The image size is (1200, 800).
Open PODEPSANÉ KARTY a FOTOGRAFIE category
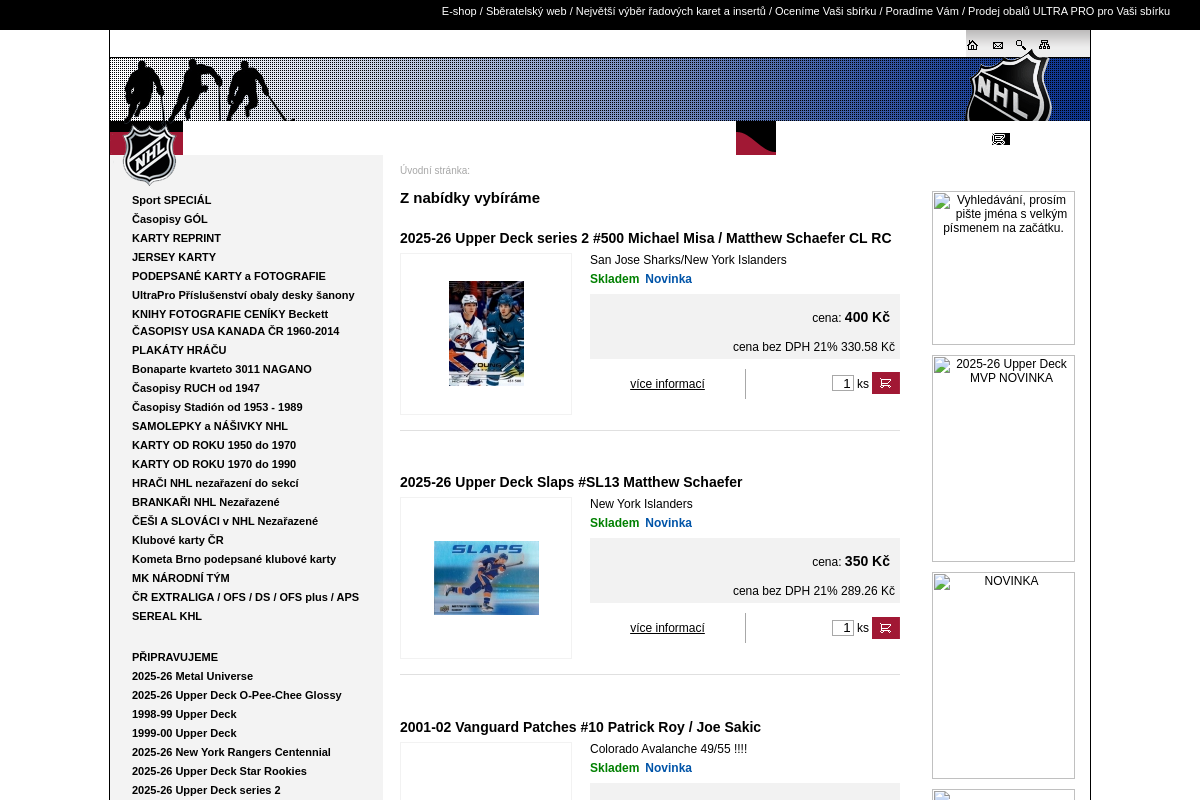229,276
